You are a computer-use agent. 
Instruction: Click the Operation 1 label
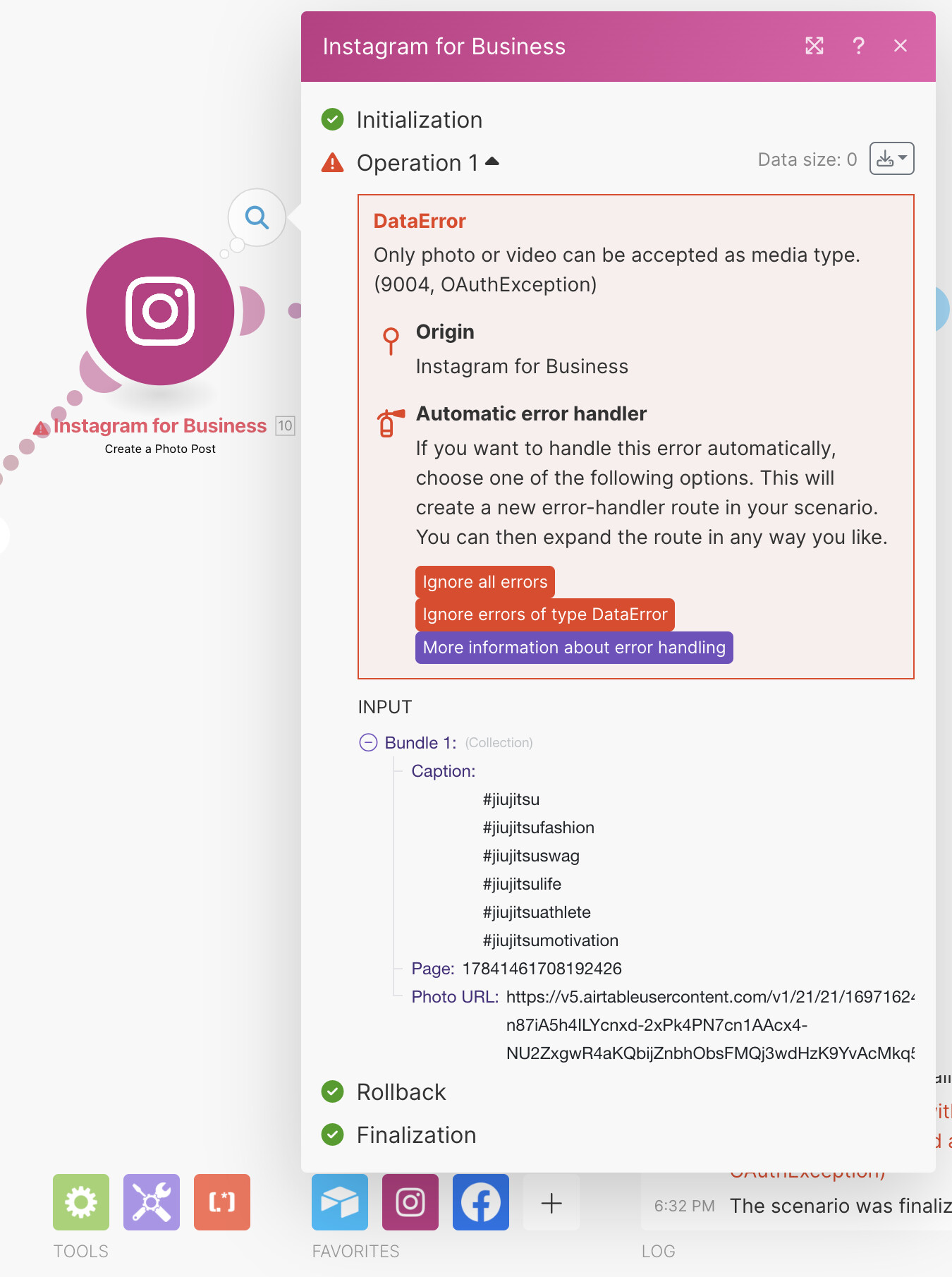click(418, 163)
